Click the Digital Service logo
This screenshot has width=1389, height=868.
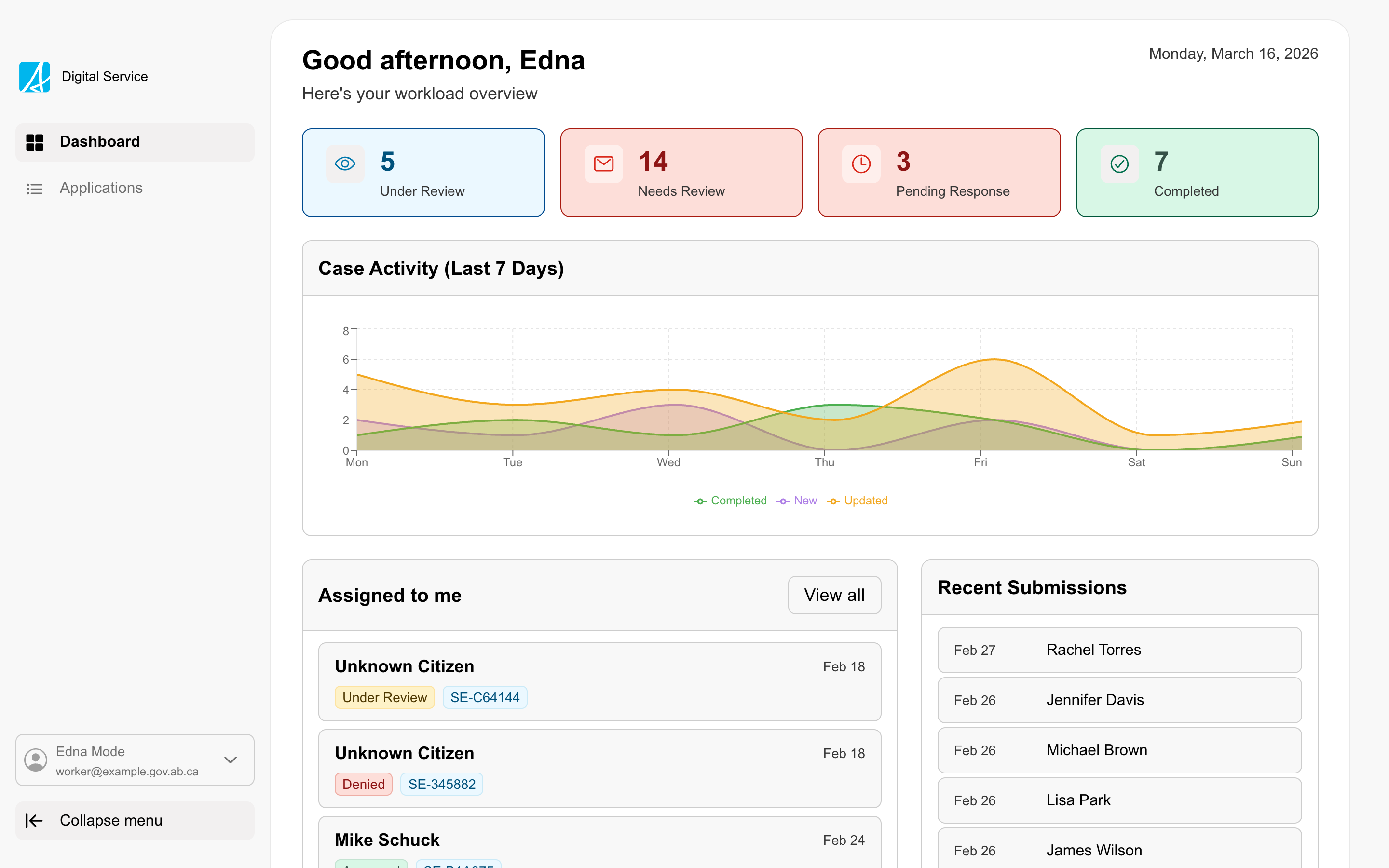point(34,76)
